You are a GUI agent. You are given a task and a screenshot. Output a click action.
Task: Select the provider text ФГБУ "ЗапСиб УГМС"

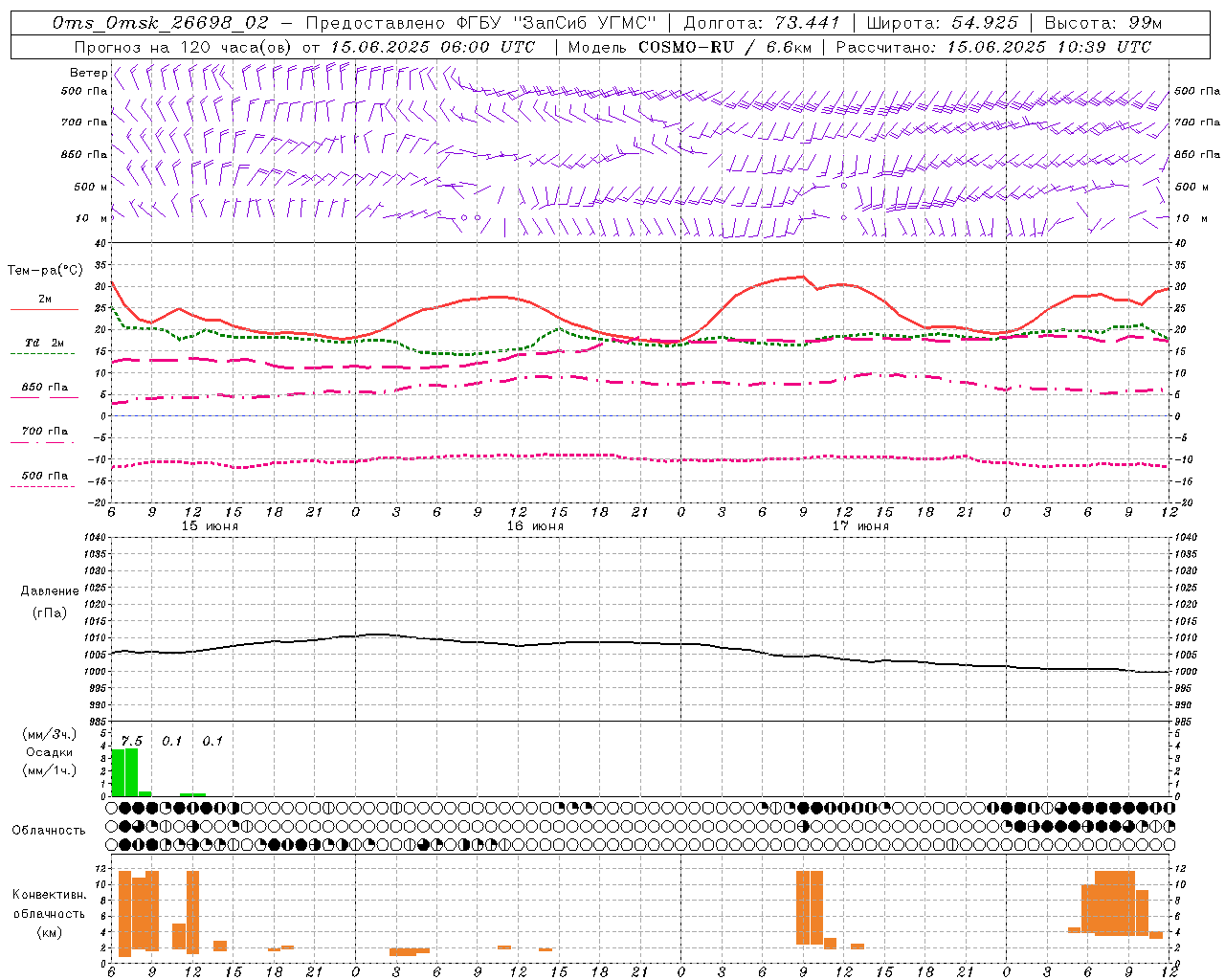point(554,23)
